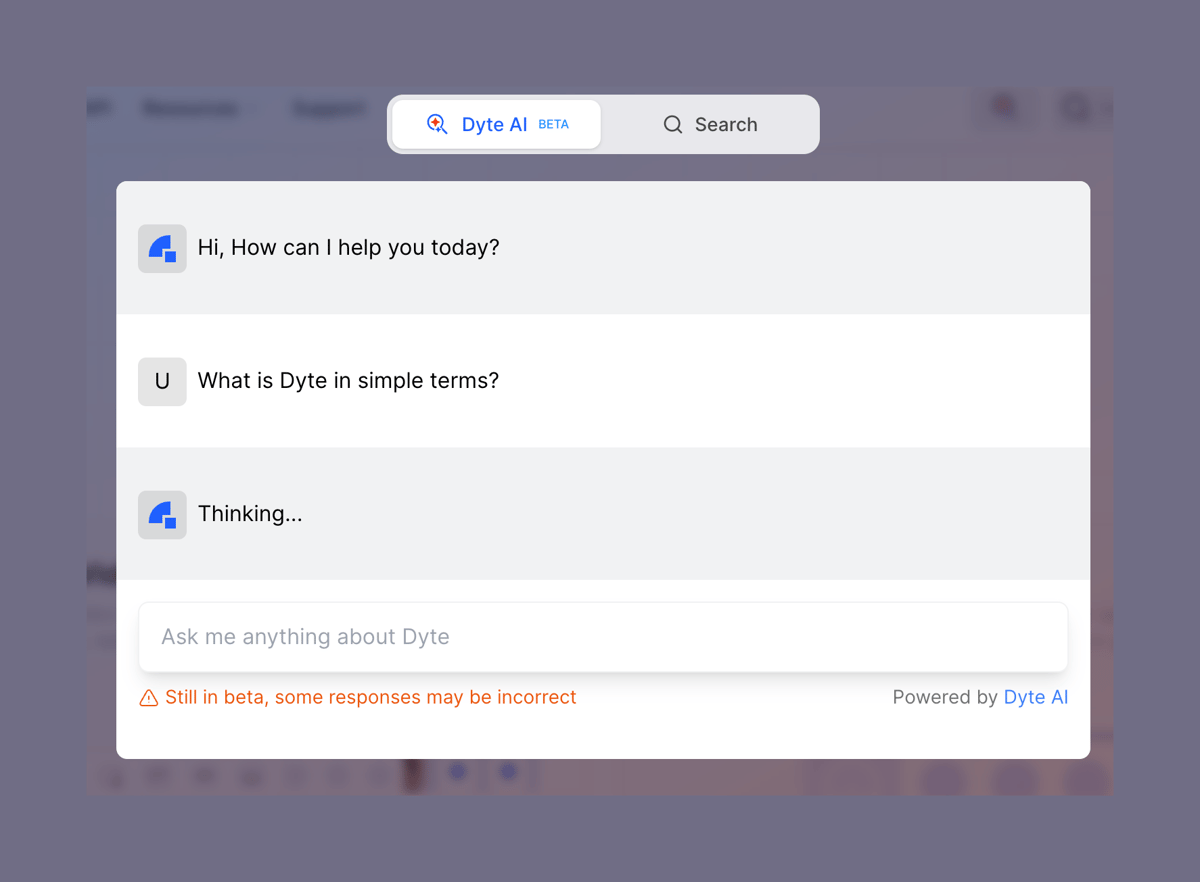Click the Dyte avatar next to 'Thinking...'
The width and height of the screenshot is (1200, 882).
tap(162, 513)
